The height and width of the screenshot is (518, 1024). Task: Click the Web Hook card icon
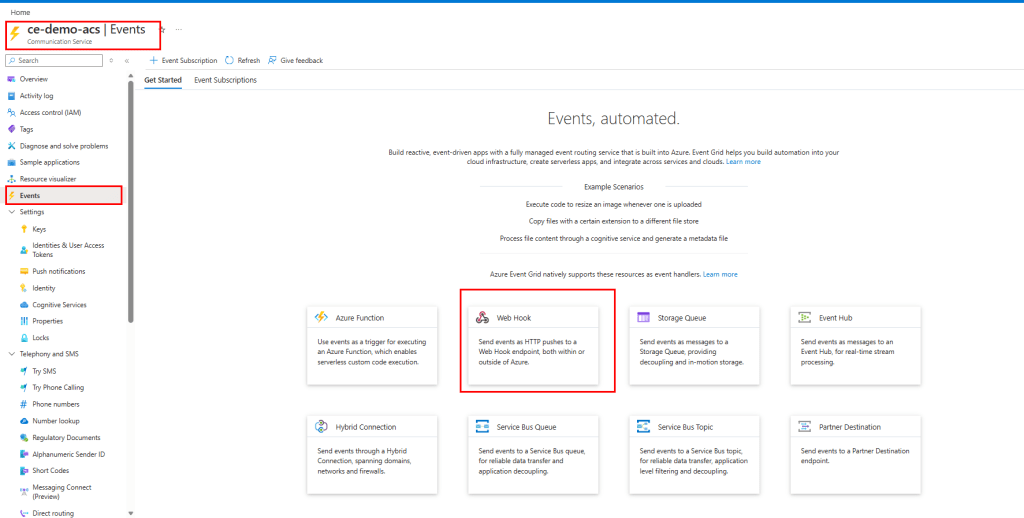tap(483, 318)
